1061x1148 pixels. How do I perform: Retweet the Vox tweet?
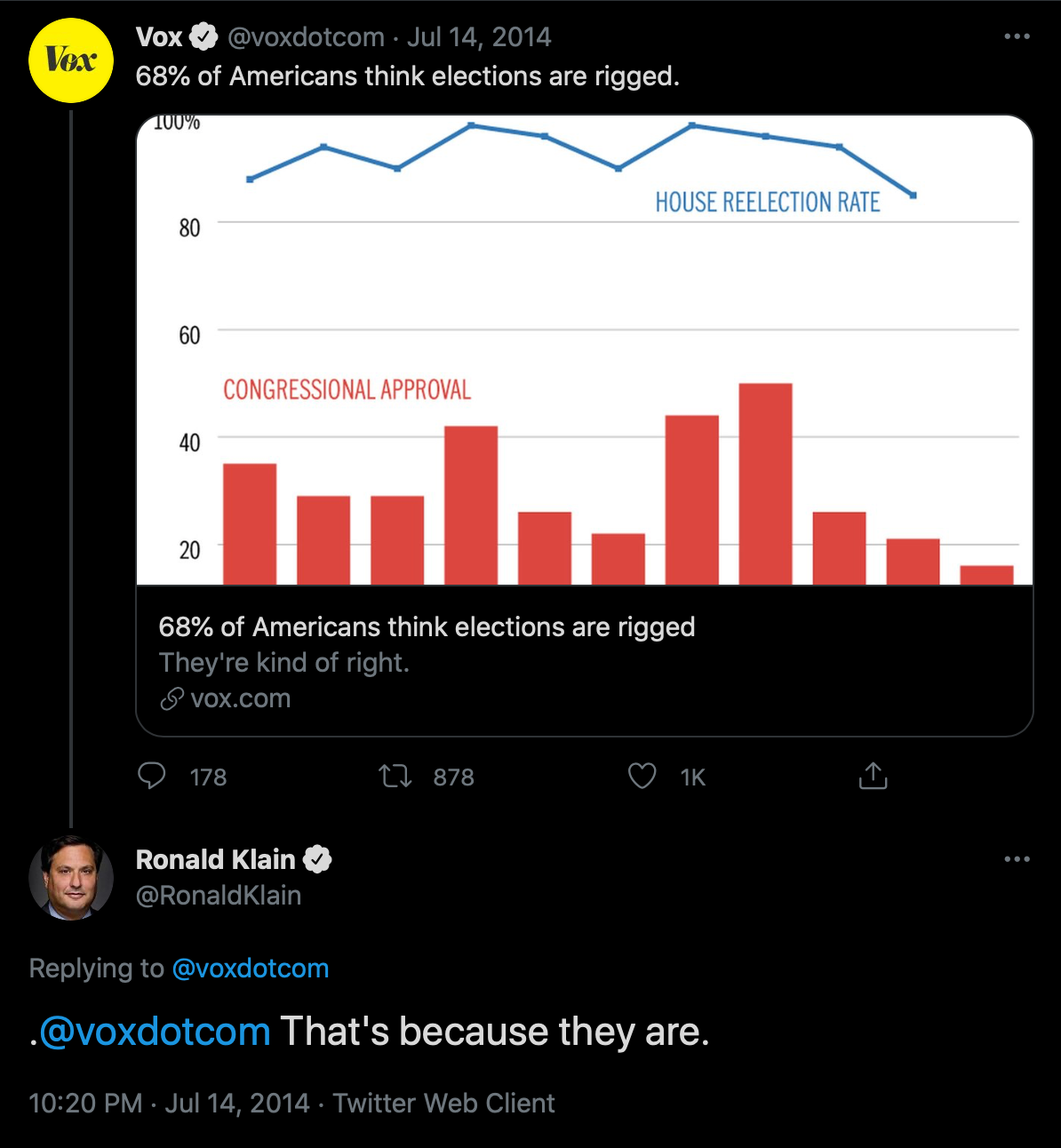tap(395, 777)
